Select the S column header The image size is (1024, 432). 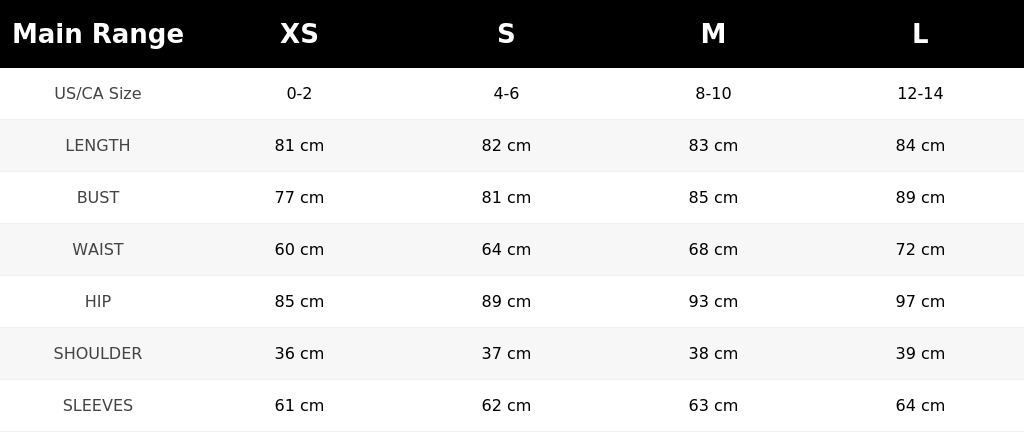point(506,34)
